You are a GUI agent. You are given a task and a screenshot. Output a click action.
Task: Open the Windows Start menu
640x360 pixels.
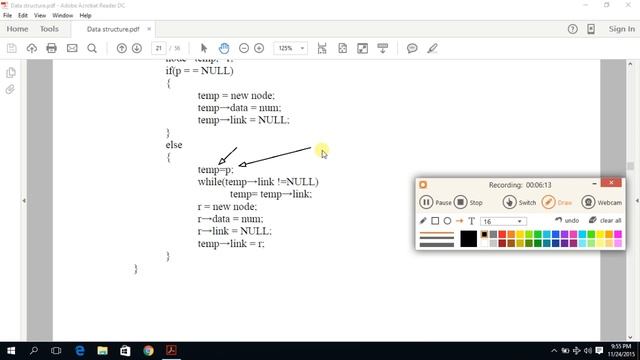11,351
